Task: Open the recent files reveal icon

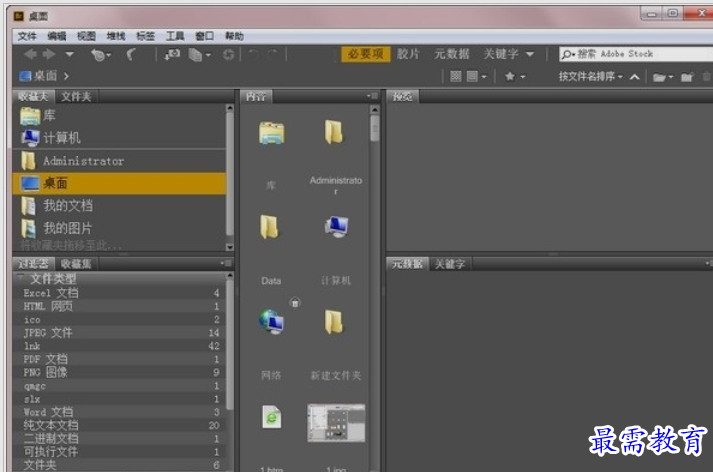Action: [x=100, y=55]
